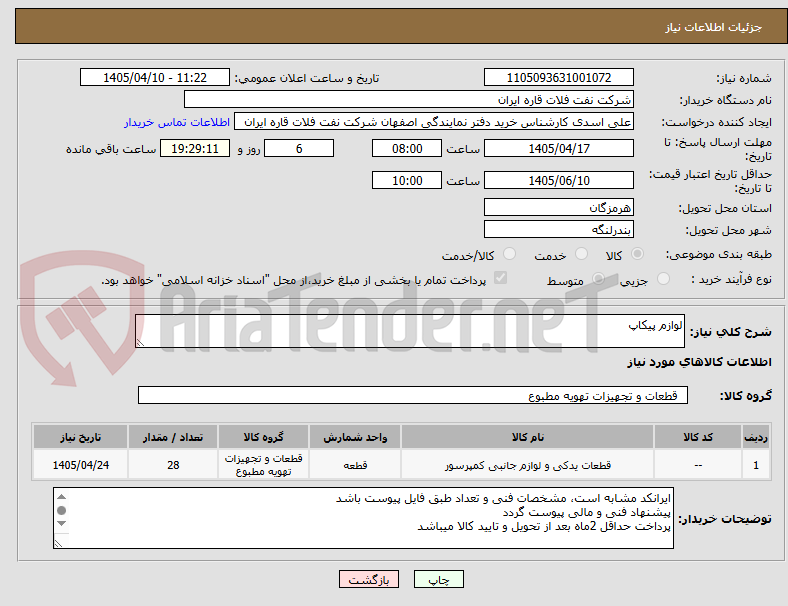Click row number cell 1
788x606 pixels.
(755, 465)
